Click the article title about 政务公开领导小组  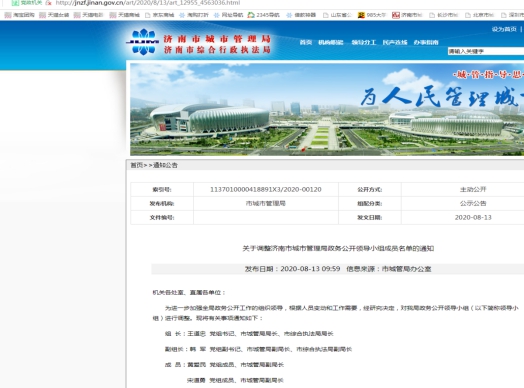338,248
